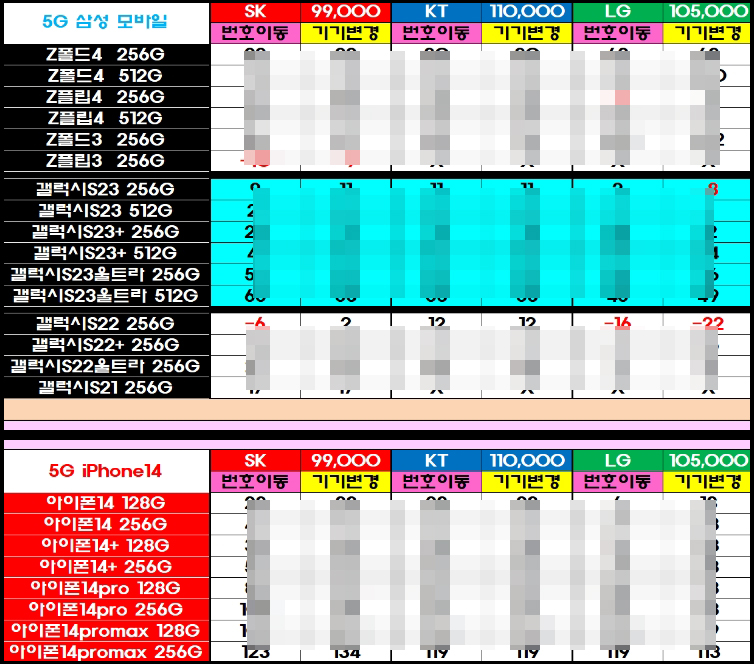
Task: Select the '5G 삼성 모바일' title cell
Action: click(106, 23)
